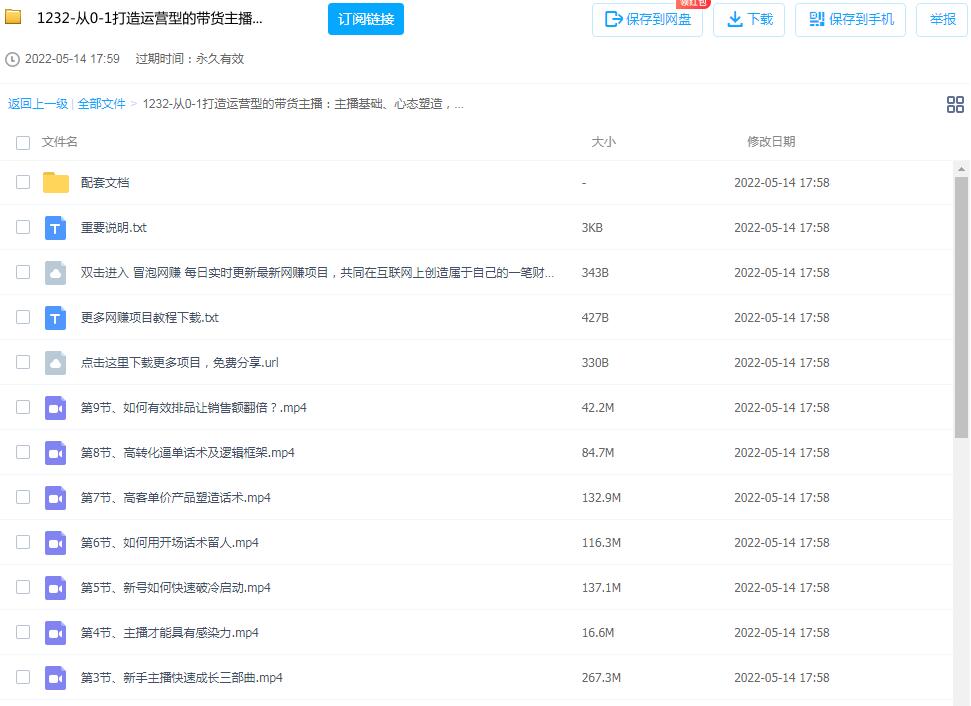Sort by 文件名 column header
The height and width of the screenshot is (706, 971).
(x=59, y=142)
